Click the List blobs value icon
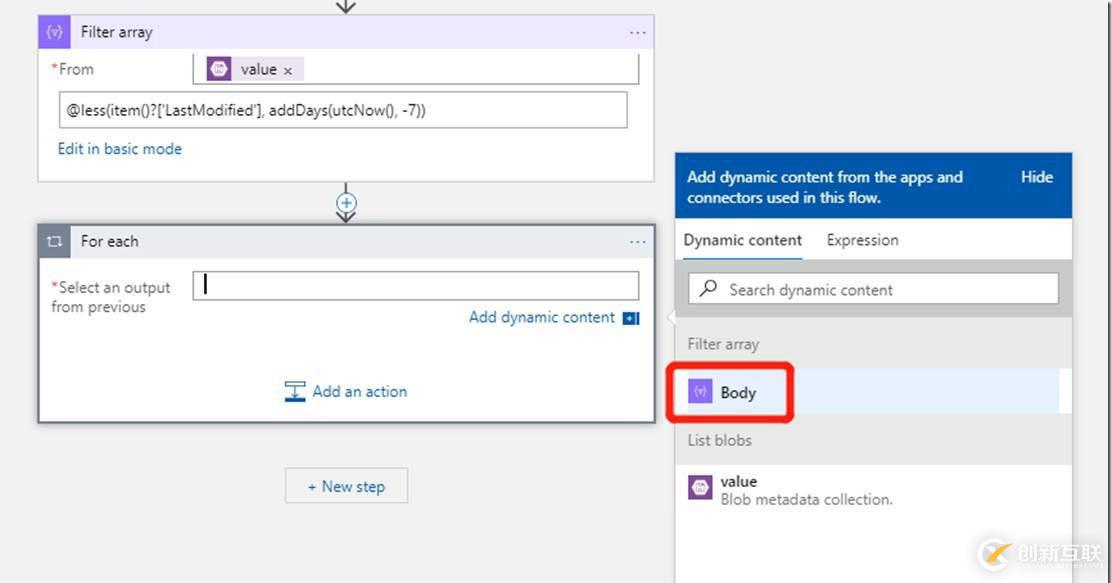This screenshot has height=583, width=1112. [x=700, y=487]
